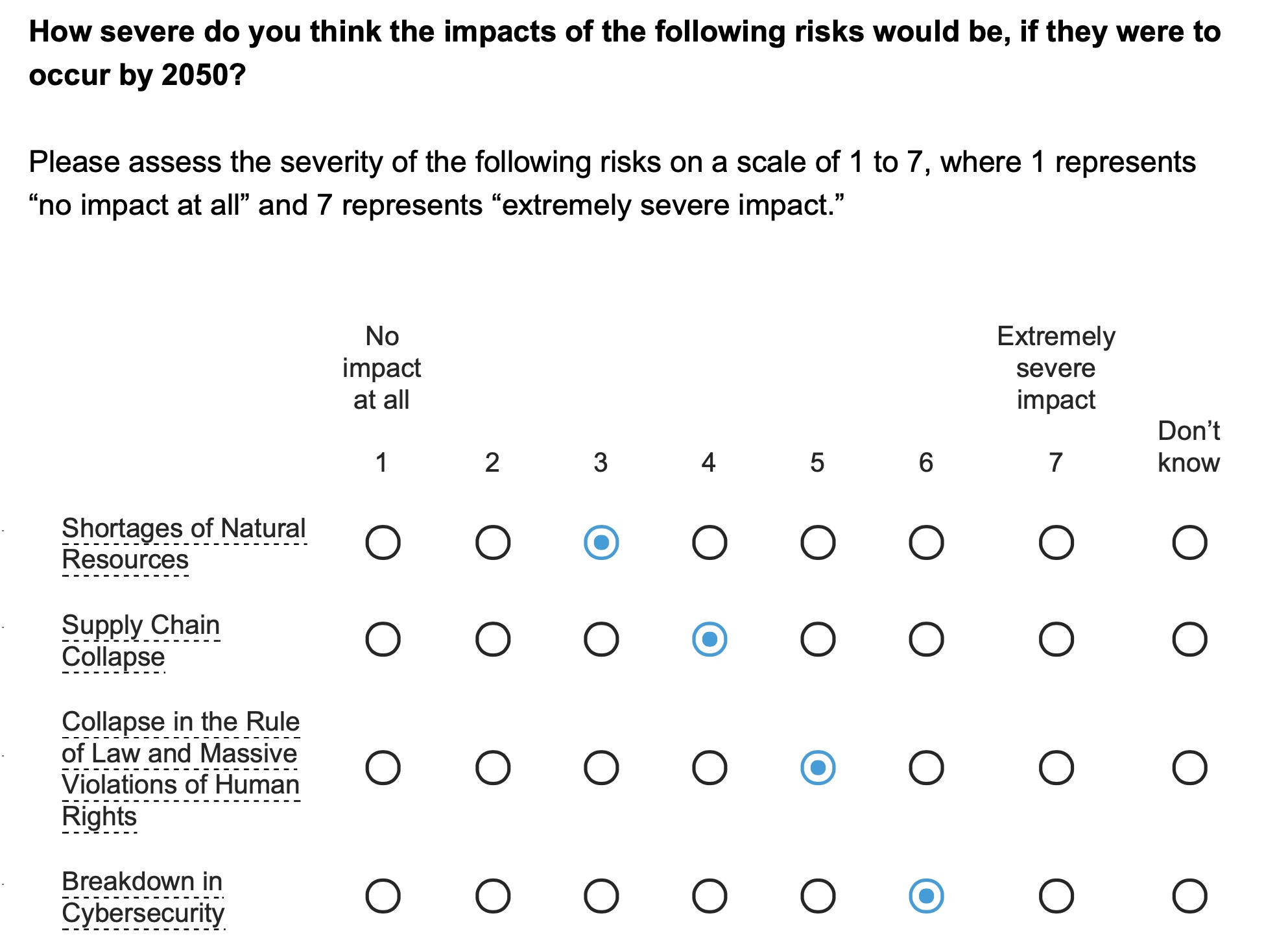Click the Breakdown in Cybersecurity term
Screen dimensions: 1288x946
(143, 897)
